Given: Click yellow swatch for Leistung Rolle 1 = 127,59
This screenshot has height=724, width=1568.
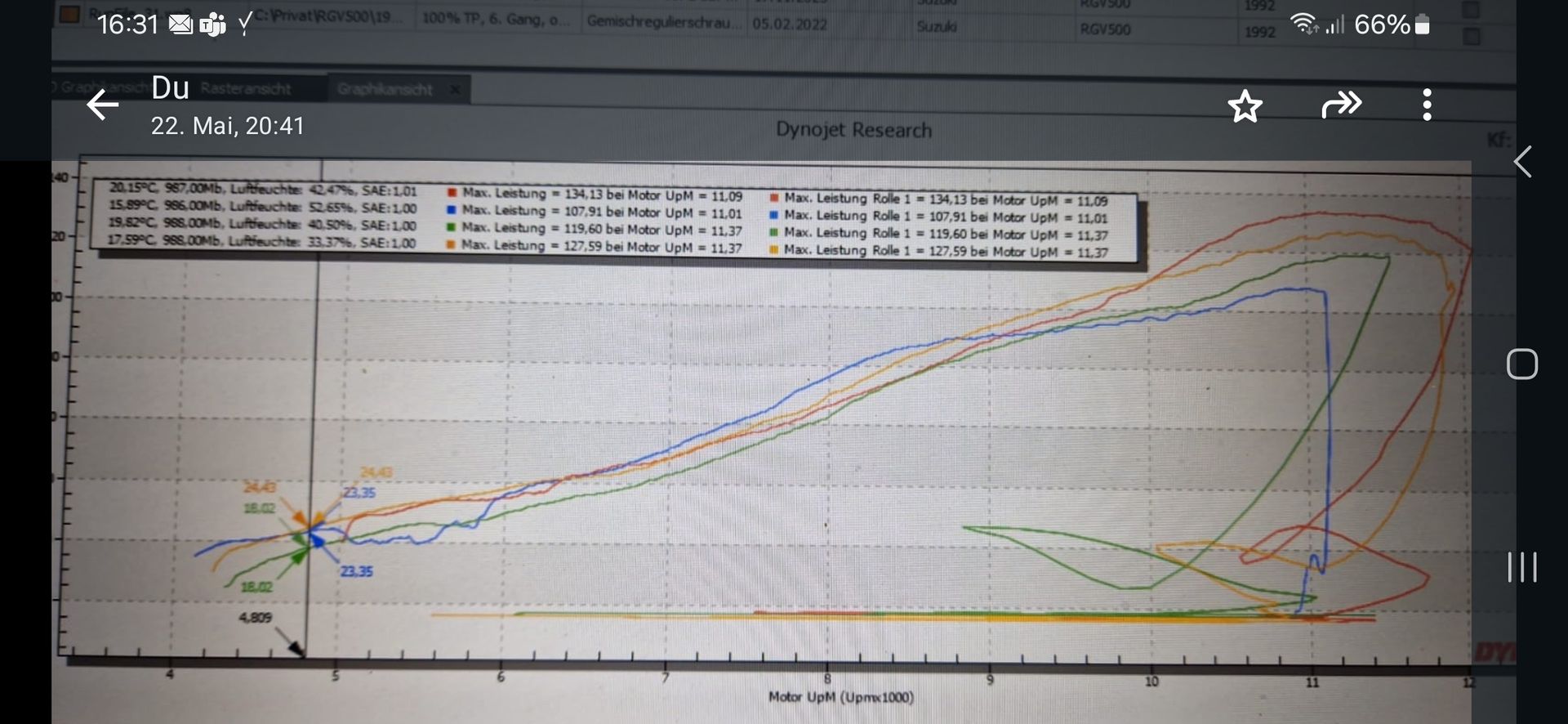Looking at the screenshot, I should coord(773,250).
